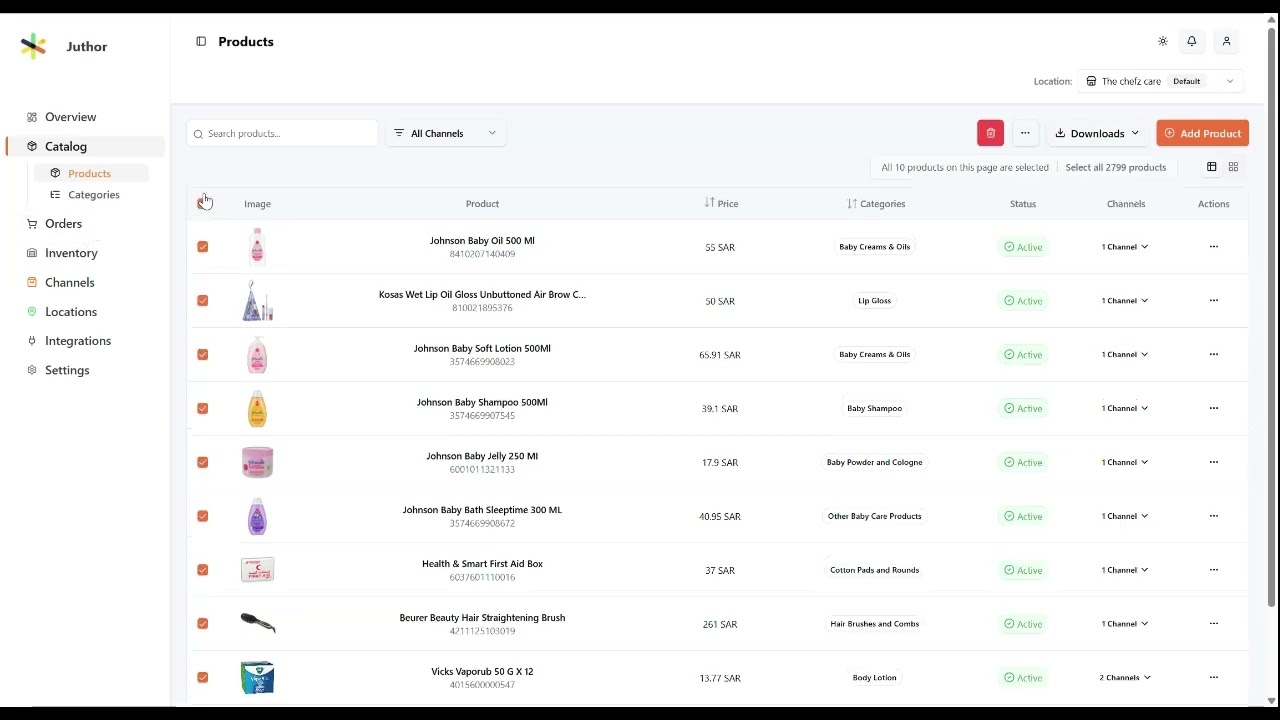Uncheck Health & Smart First Aid Box row
The image size is (1280, 720).
[x=203, y=570]
